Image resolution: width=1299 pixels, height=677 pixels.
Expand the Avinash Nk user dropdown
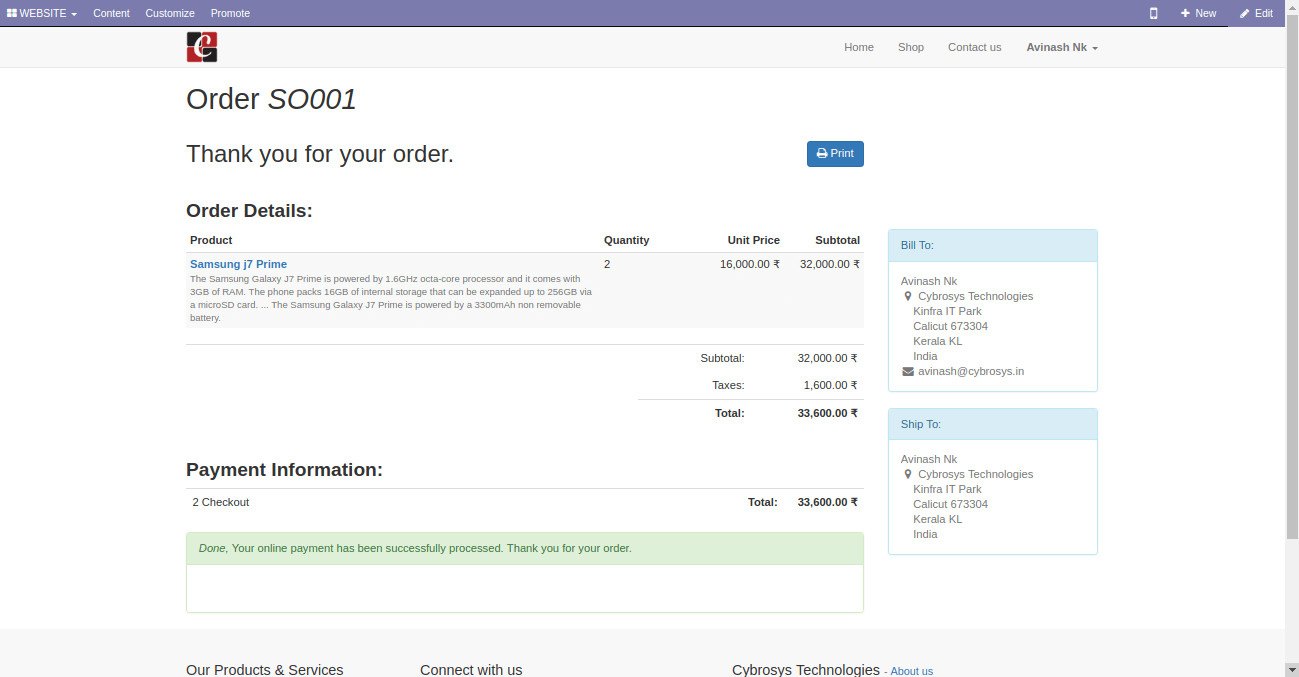pyautogui.click(x=1062, y=47)
